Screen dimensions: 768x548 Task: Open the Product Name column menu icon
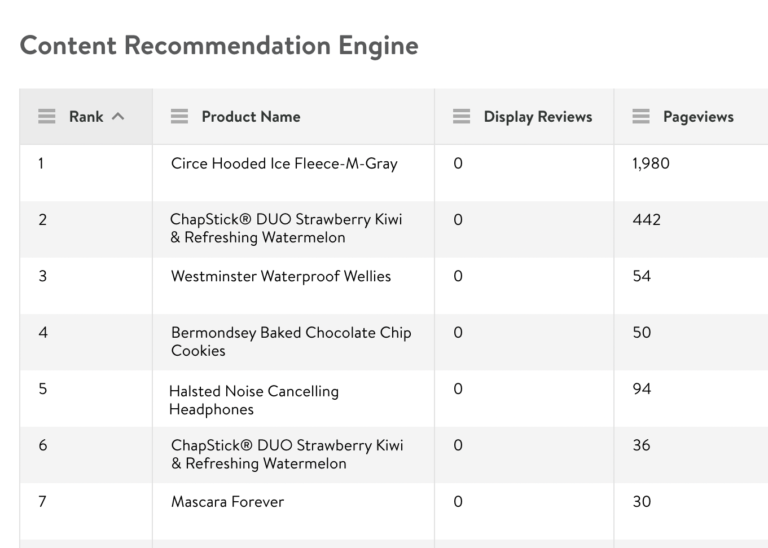(180, 117)
